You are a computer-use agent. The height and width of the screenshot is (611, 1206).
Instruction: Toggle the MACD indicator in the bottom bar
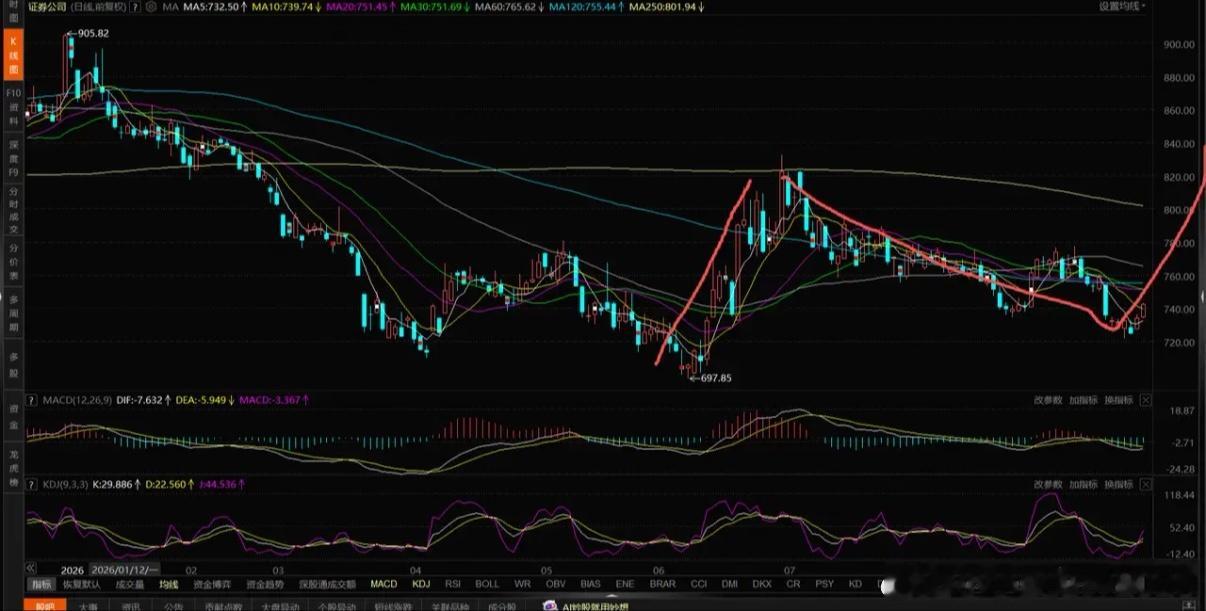click(x=383, y=584)
